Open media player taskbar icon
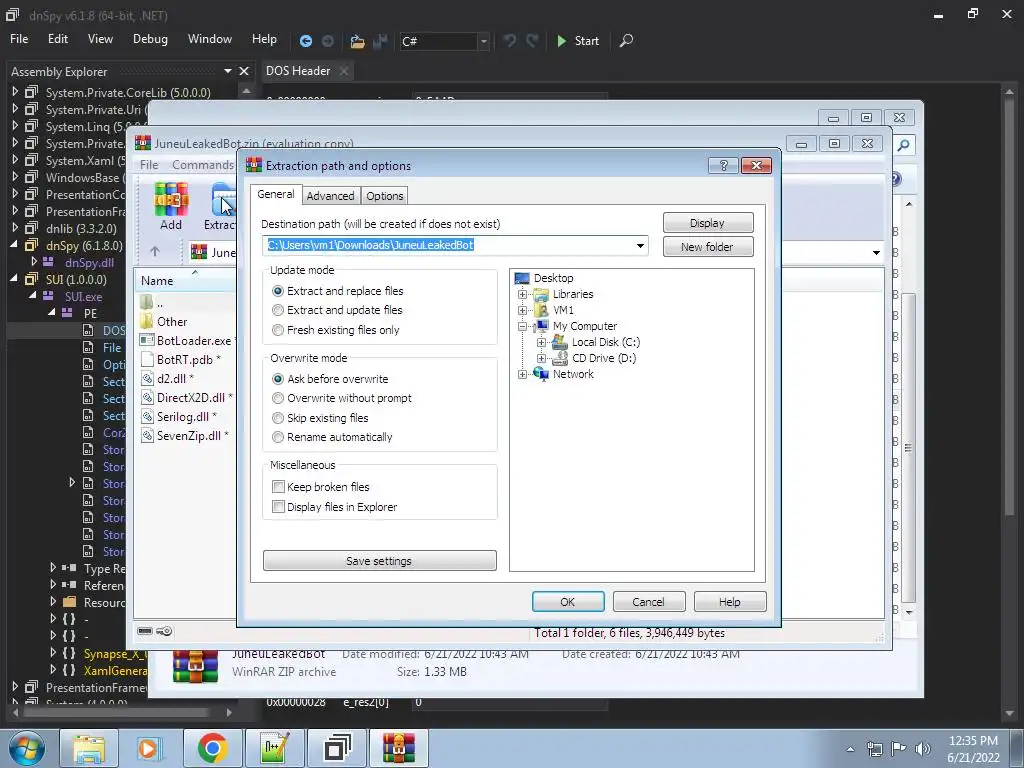1024x768 pixels. [x=148, y=748]
